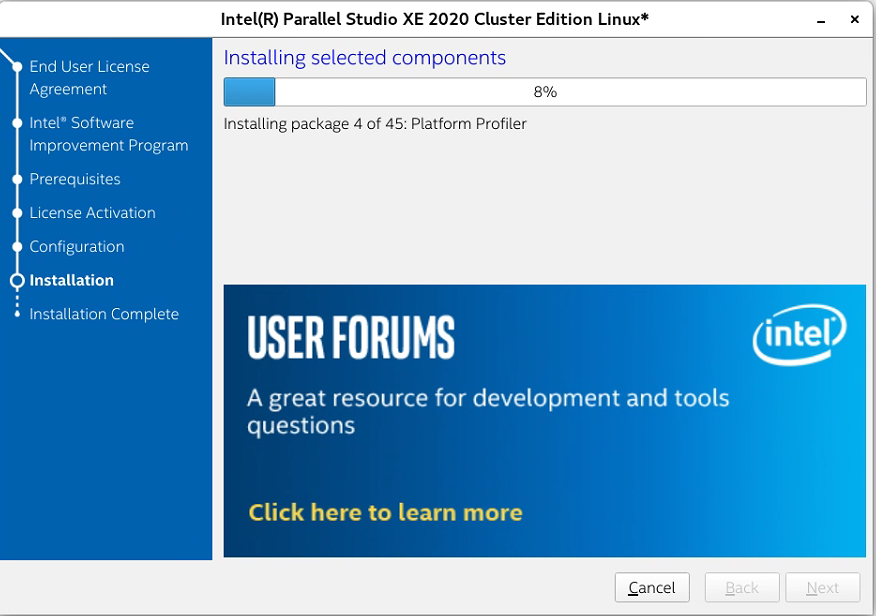This screenshot has width=876, height=616.
Task: Click the greyed-out Back button
Action: click(x=742, y=587)
